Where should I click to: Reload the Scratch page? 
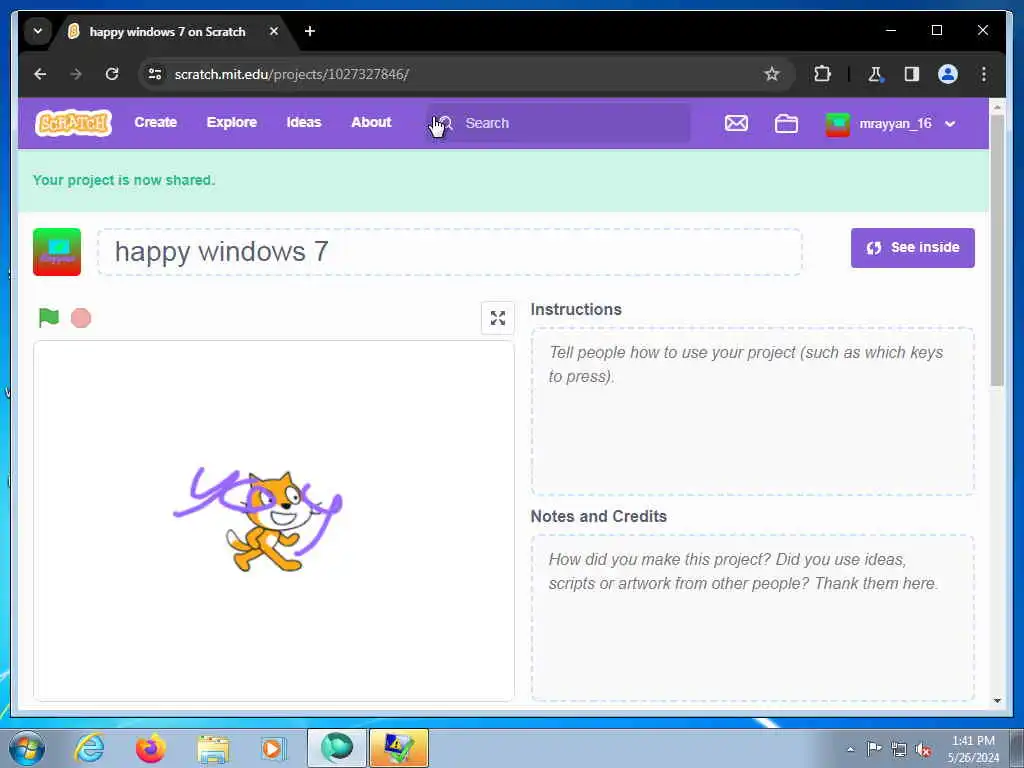(112, 74)
